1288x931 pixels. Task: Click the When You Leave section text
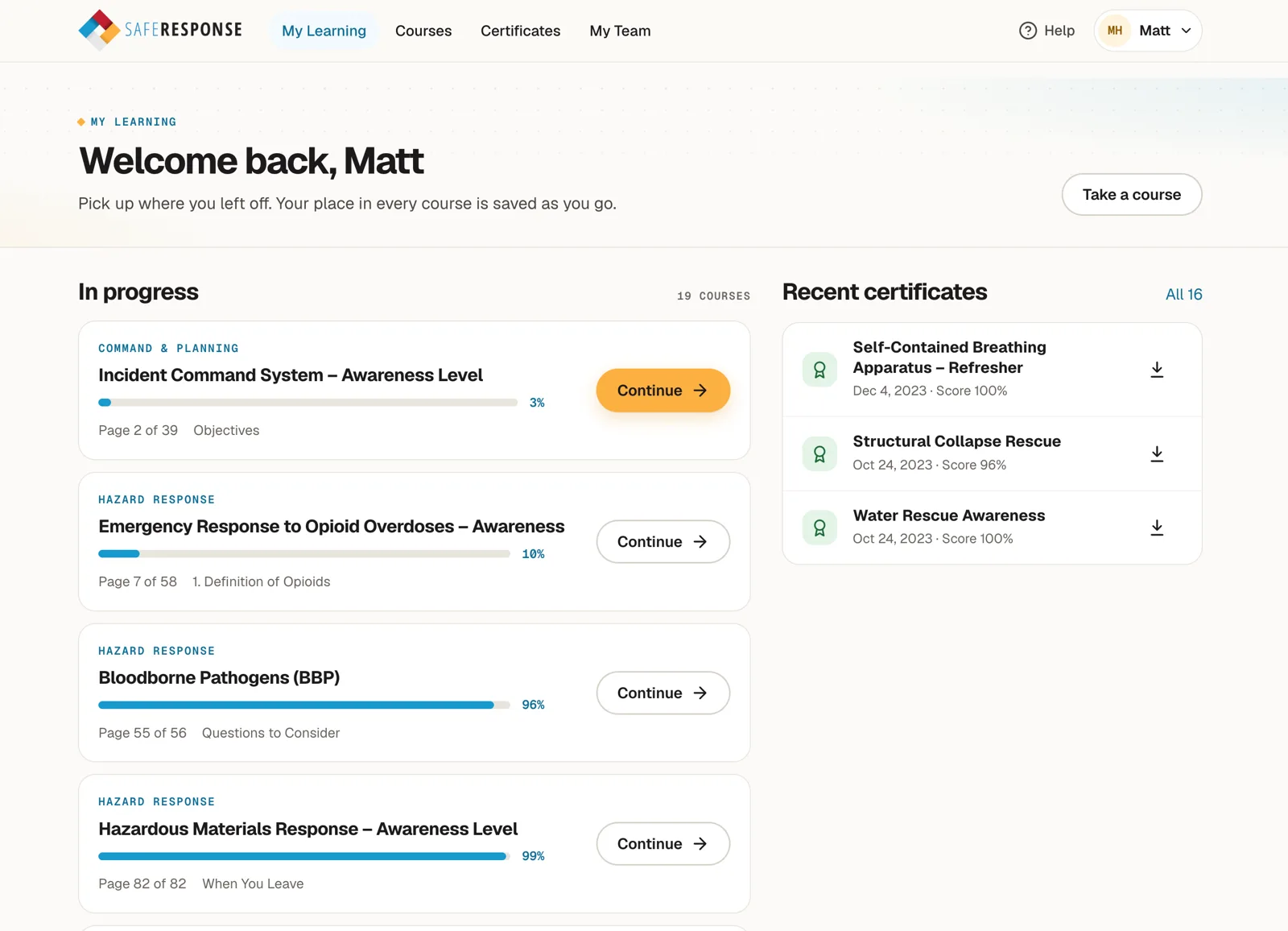(x=253, y=883)
